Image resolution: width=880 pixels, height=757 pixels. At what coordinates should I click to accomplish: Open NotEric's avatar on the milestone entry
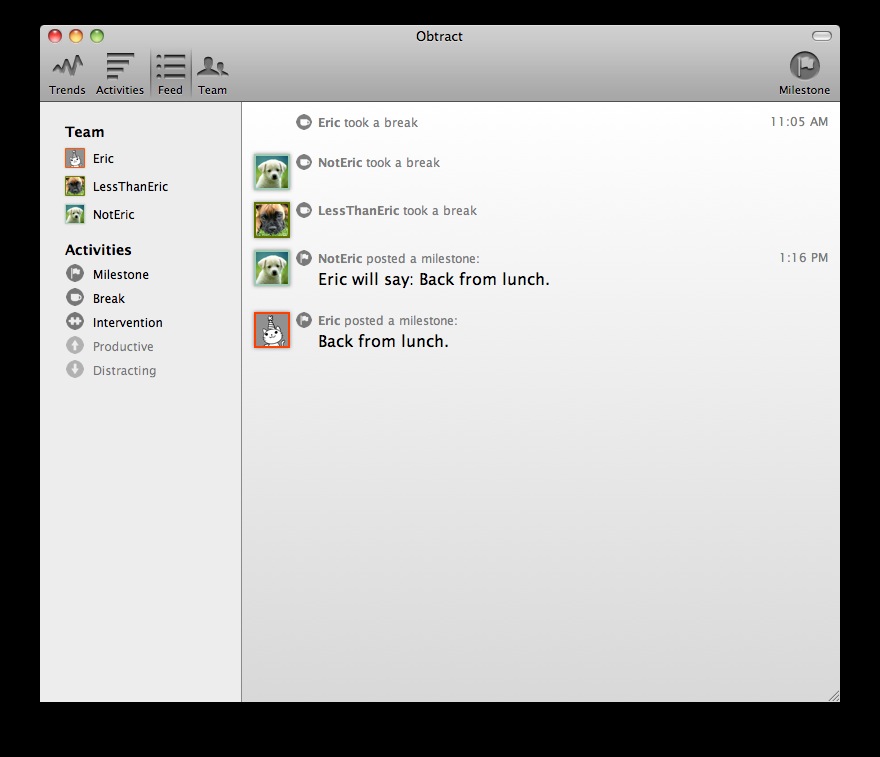tap(272, 268)
